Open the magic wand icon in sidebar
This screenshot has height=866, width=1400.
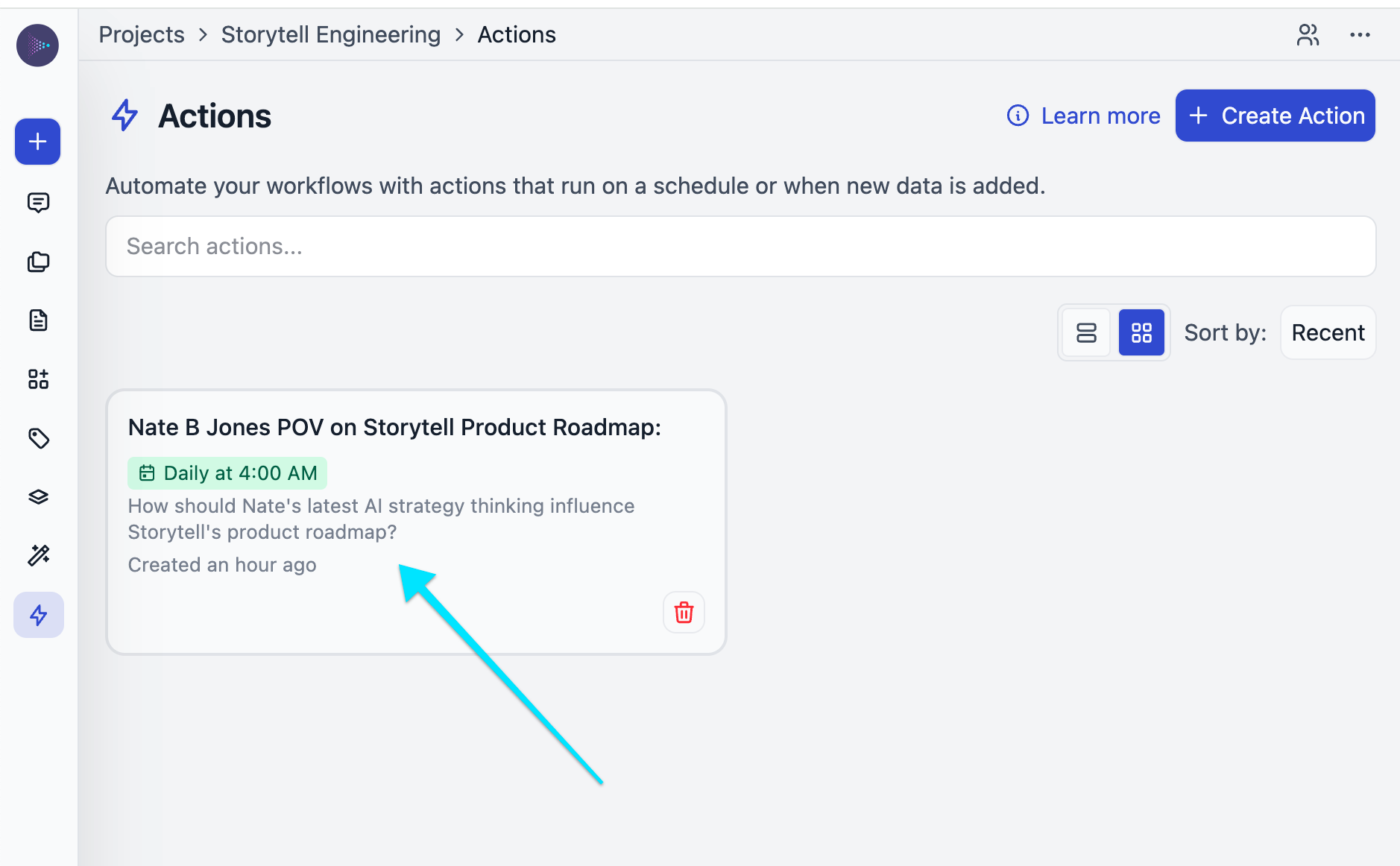pyautogui.click(x=38, y=555)
